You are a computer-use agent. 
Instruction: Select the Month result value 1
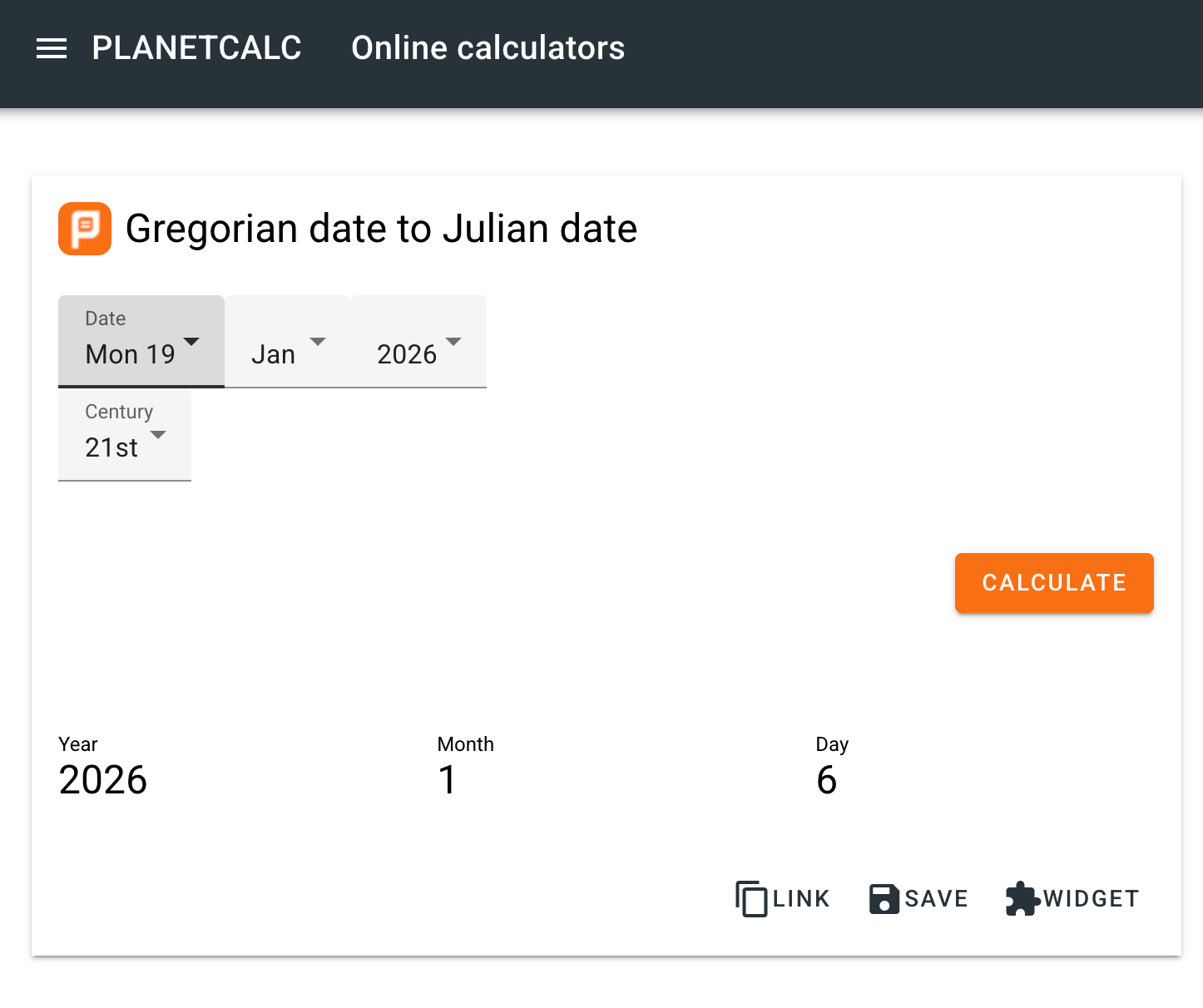pyautogui.click(x=448, y=780)
